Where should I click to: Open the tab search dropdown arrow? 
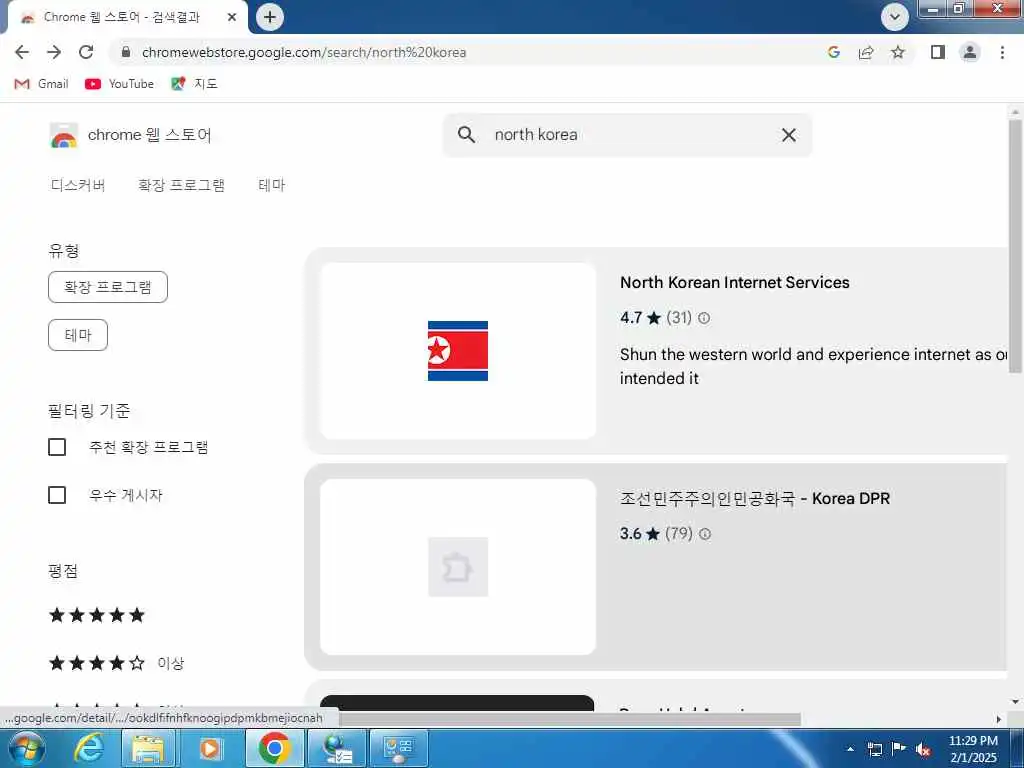[x=895, y=17]
